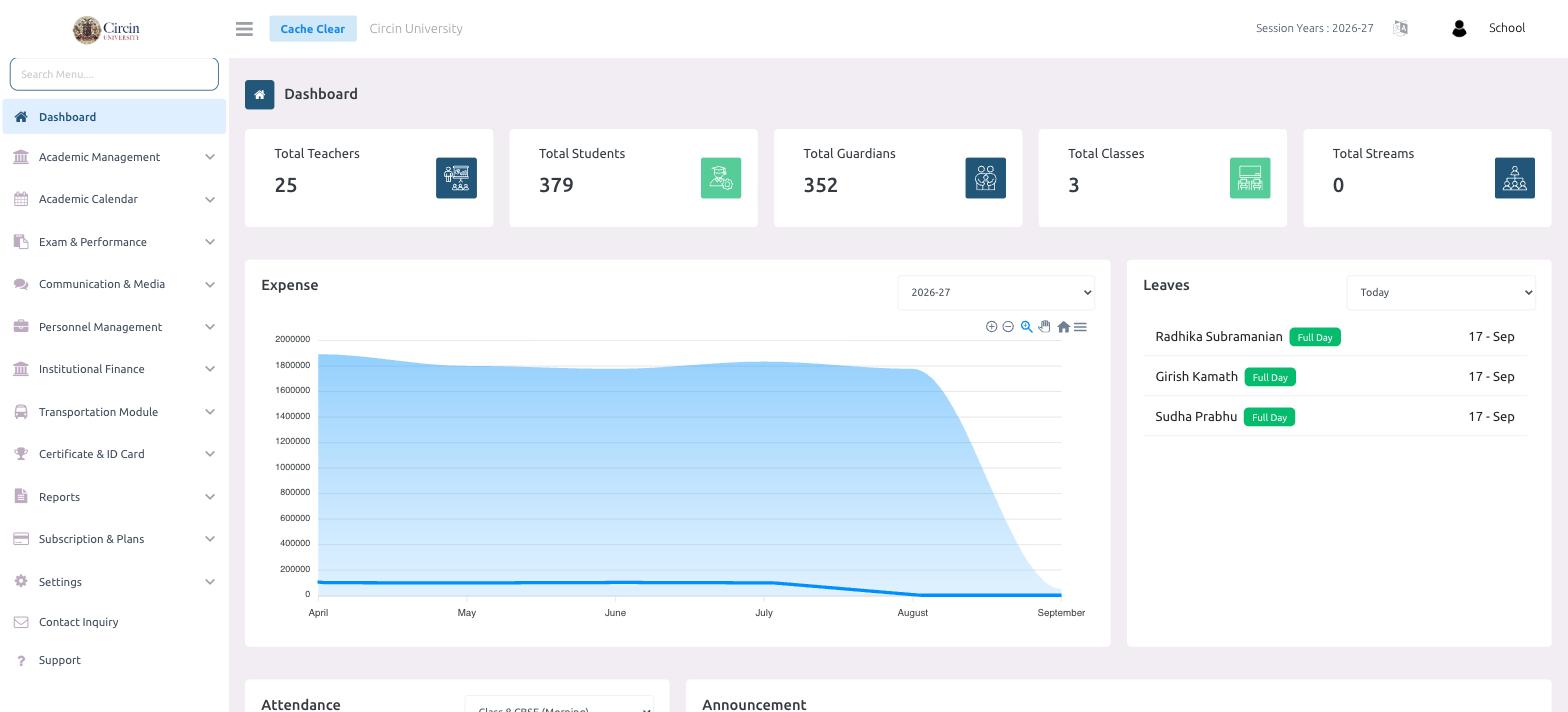The image size is (1568, 712).
Task: Click the Total Classes card icon
Action: [1250, 178]
